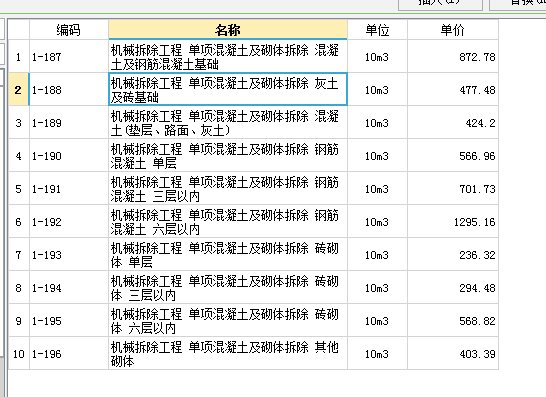The height and width of the screenshot is (397, 546).
Task: Click code cell 1-192
Action: point(69,222)
